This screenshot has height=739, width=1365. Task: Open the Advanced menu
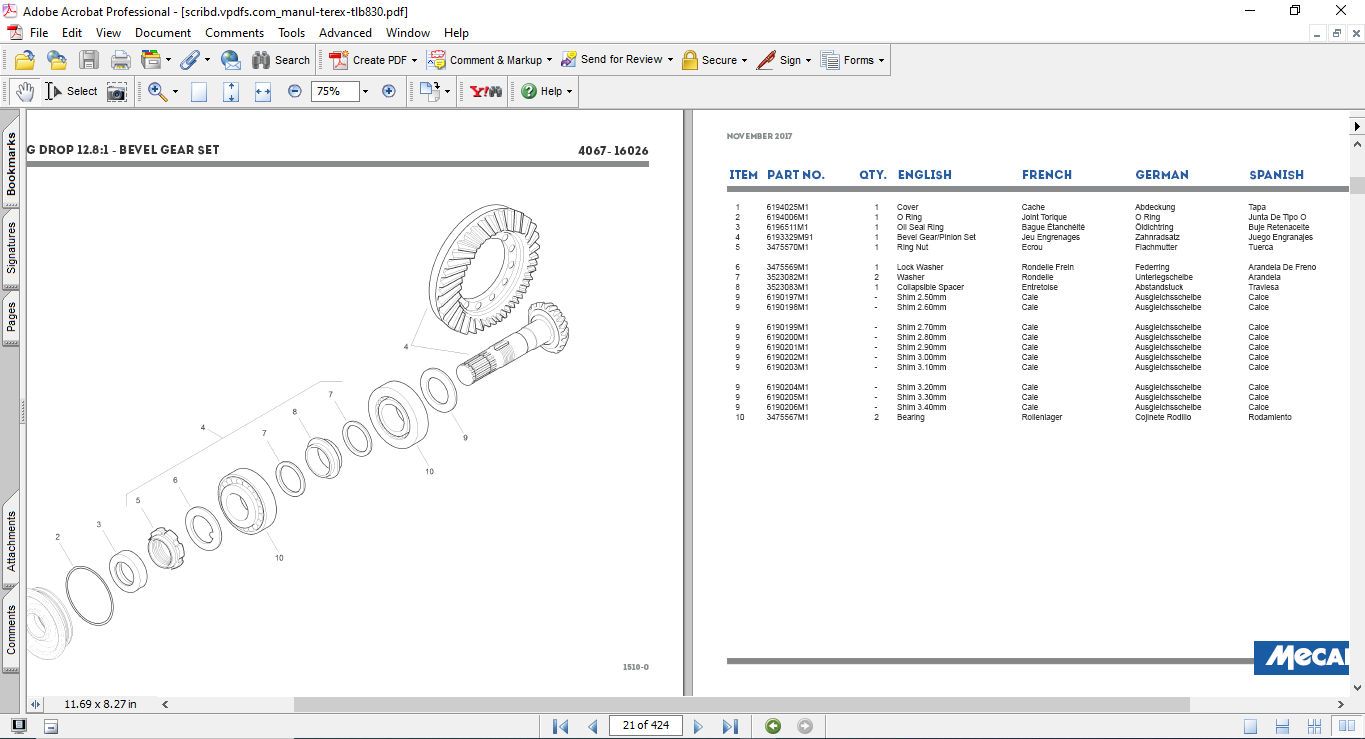[x=345, y=33]
